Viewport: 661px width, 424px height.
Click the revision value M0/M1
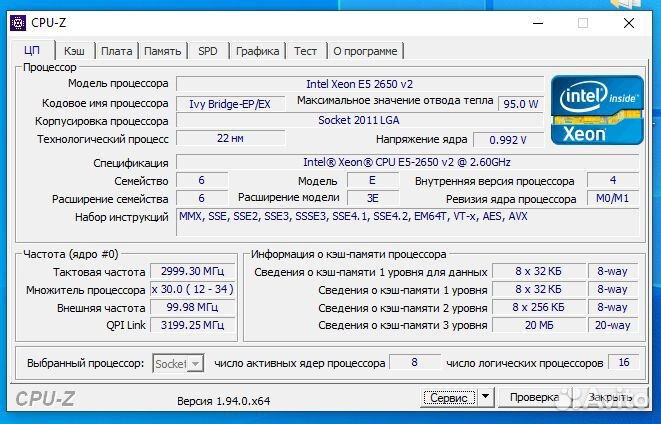click(613, 198)
